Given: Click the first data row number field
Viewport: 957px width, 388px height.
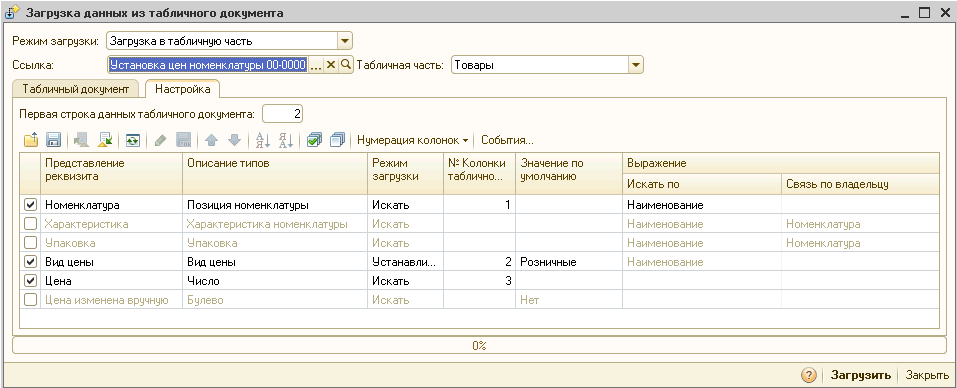Looking at the screenshot, I should 283,114.
